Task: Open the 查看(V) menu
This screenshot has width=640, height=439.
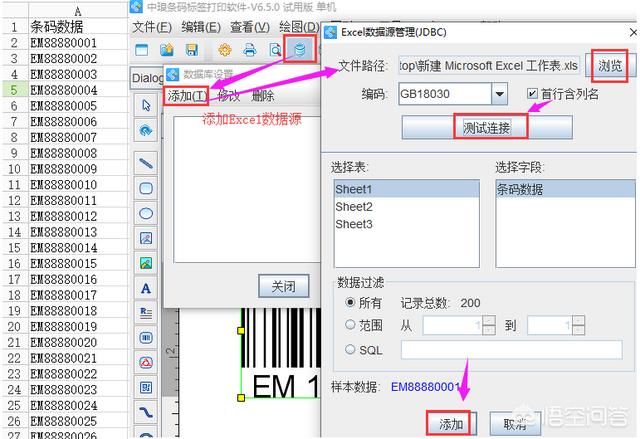Action: pyautogui.click(x=250, y=27)
